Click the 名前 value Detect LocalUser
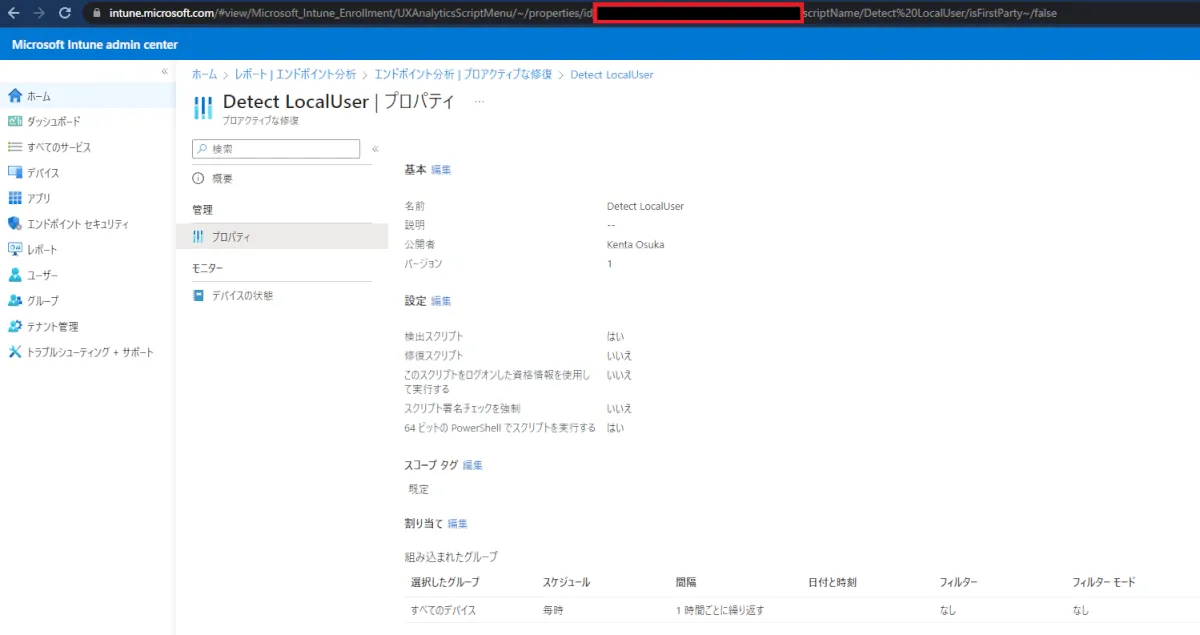The height and width of the screenshot is (635, 1200). coord(645,206)
